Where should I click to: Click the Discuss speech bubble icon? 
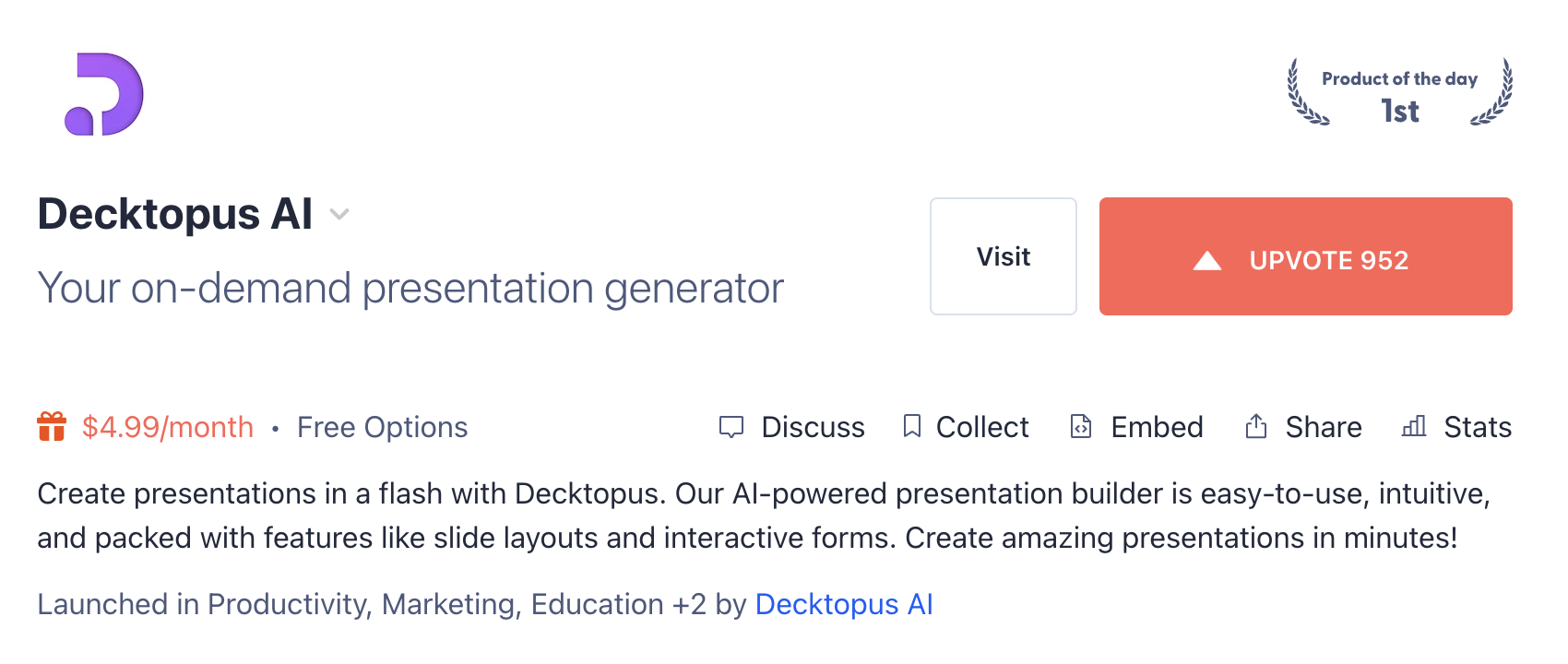[x=731, y=427]
